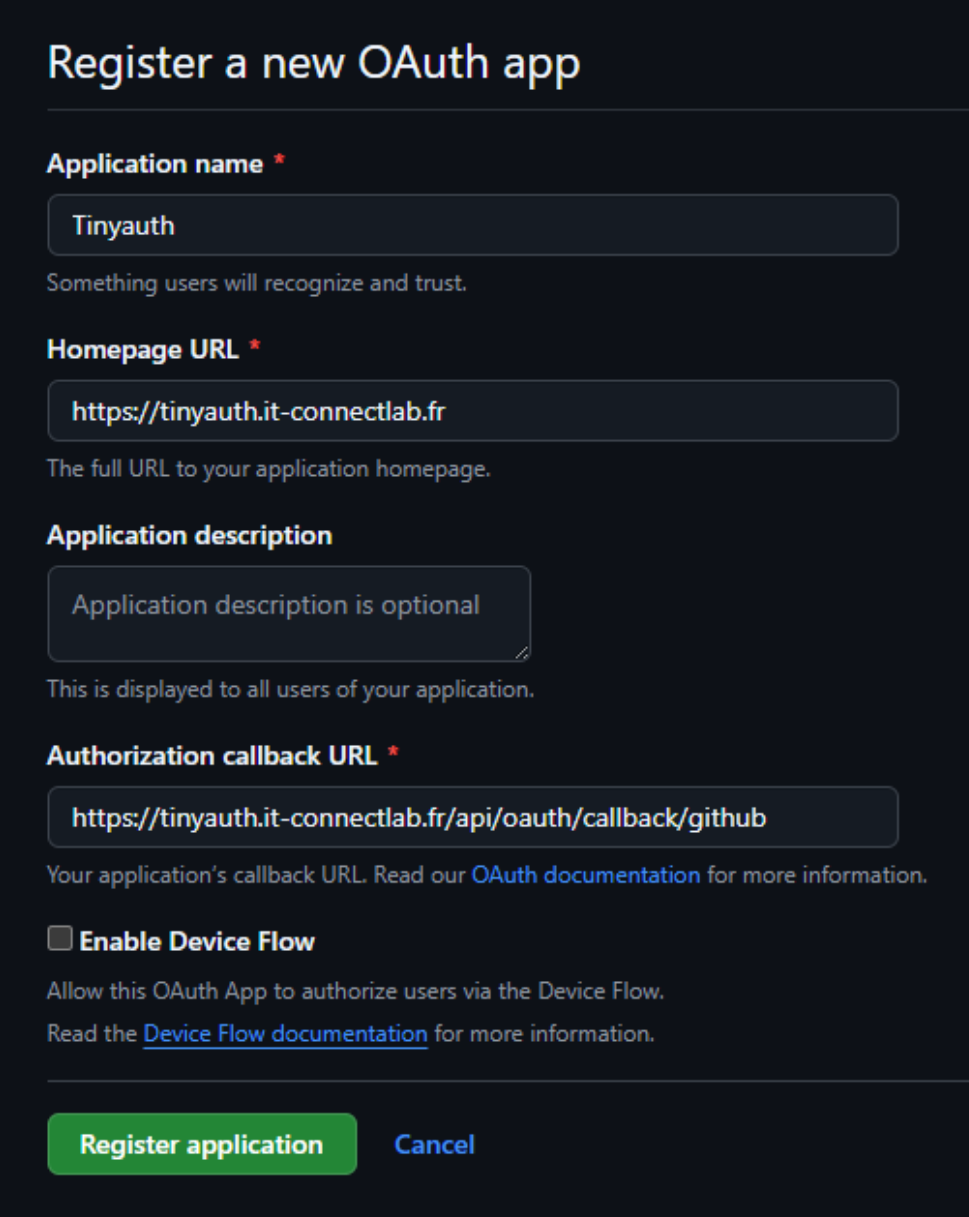Open the Device Flow documentation link
This screenshot has width=969, height=1217.
[x=285, y=1033]
